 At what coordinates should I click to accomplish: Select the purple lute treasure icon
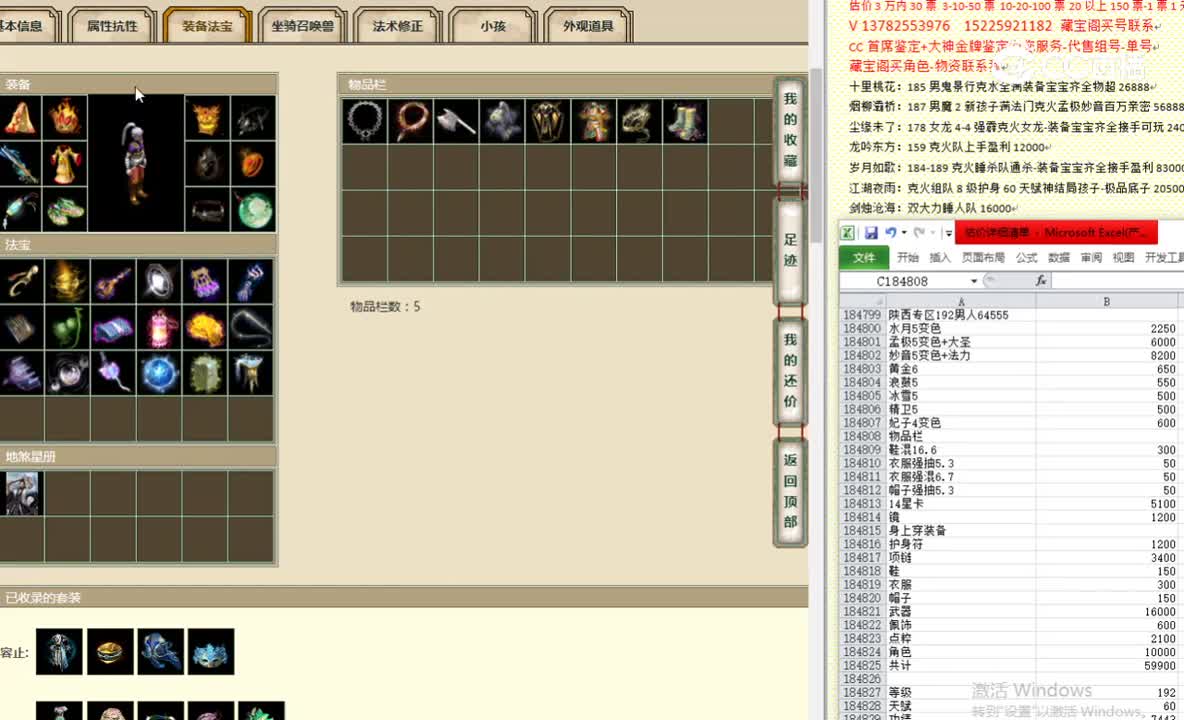coord(113,281)
